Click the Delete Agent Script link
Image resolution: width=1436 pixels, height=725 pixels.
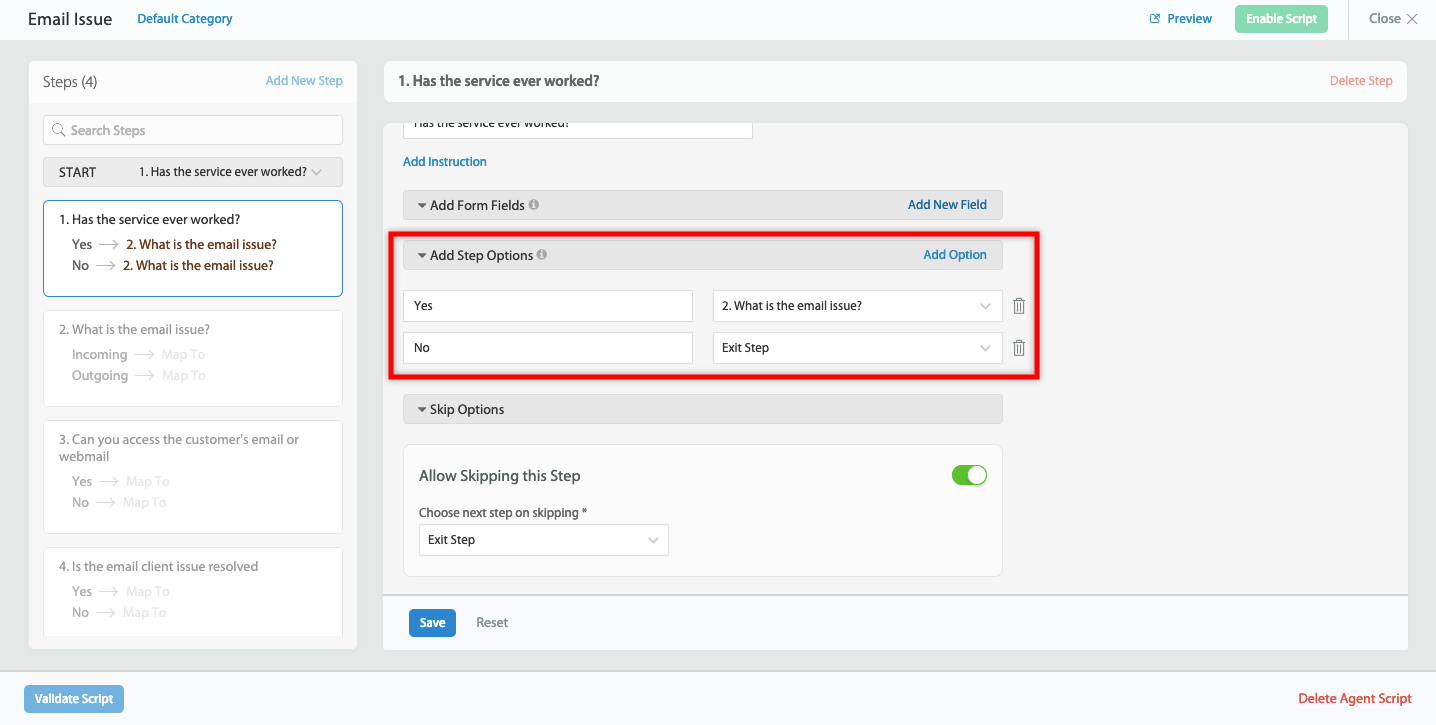pyautogui.click(x=1354, y=698)
